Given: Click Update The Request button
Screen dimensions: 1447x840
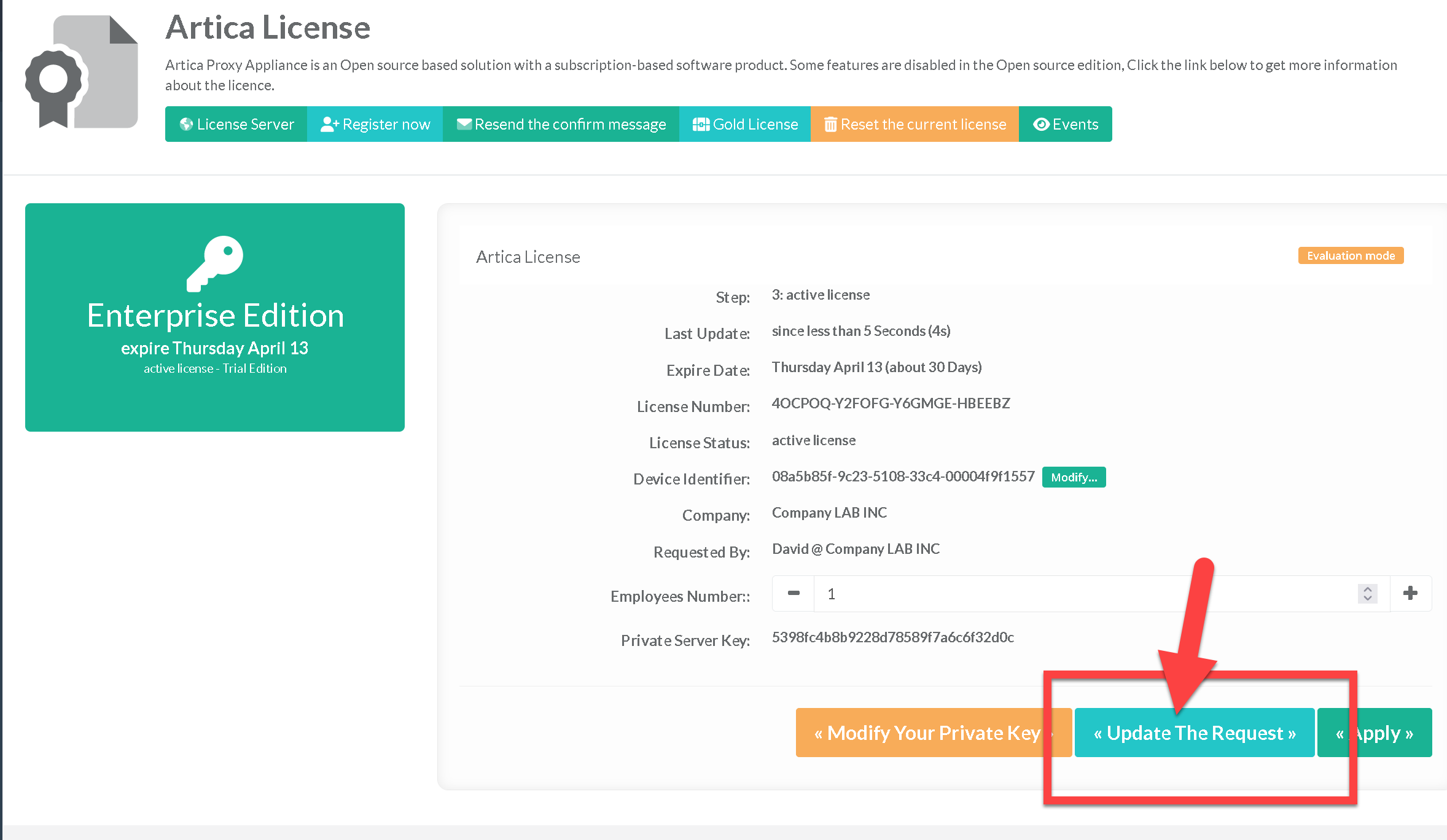Looking at the screenshot, I should tap(1195, 733).
